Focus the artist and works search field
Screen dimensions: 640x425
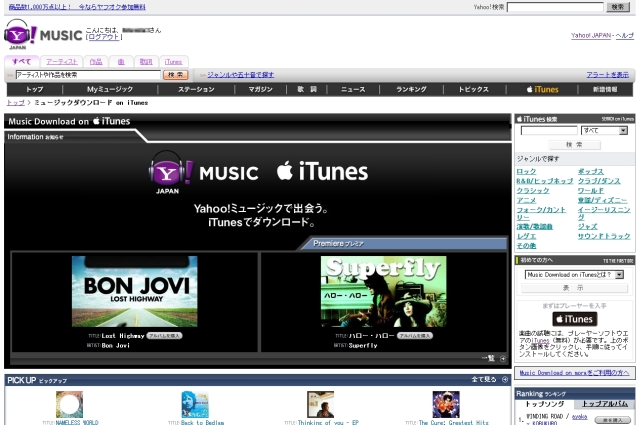[88, 75]
